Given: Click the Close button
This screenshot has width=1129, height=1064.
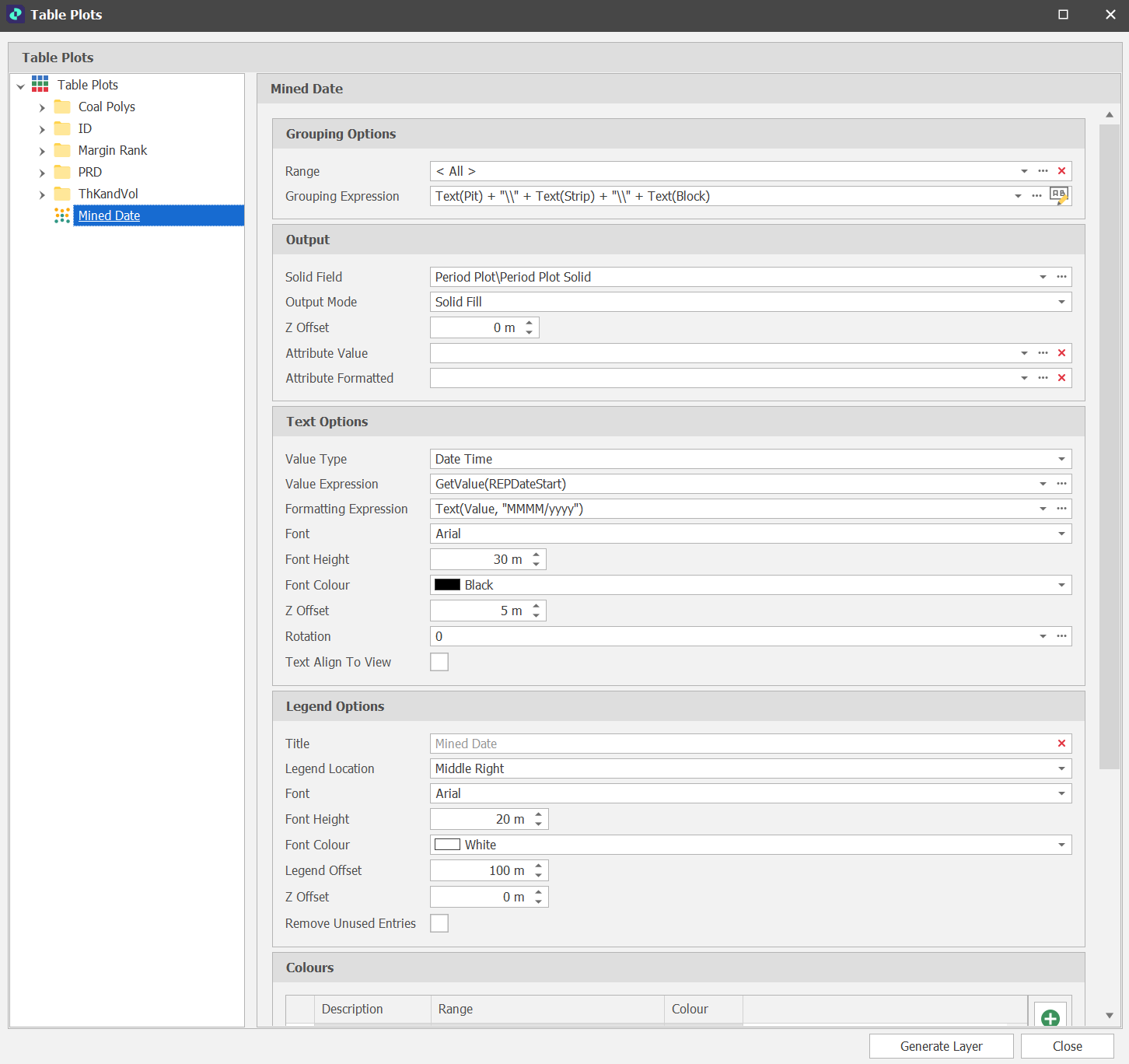Looking at the screenshot, I should (x=1067, y=1046).
